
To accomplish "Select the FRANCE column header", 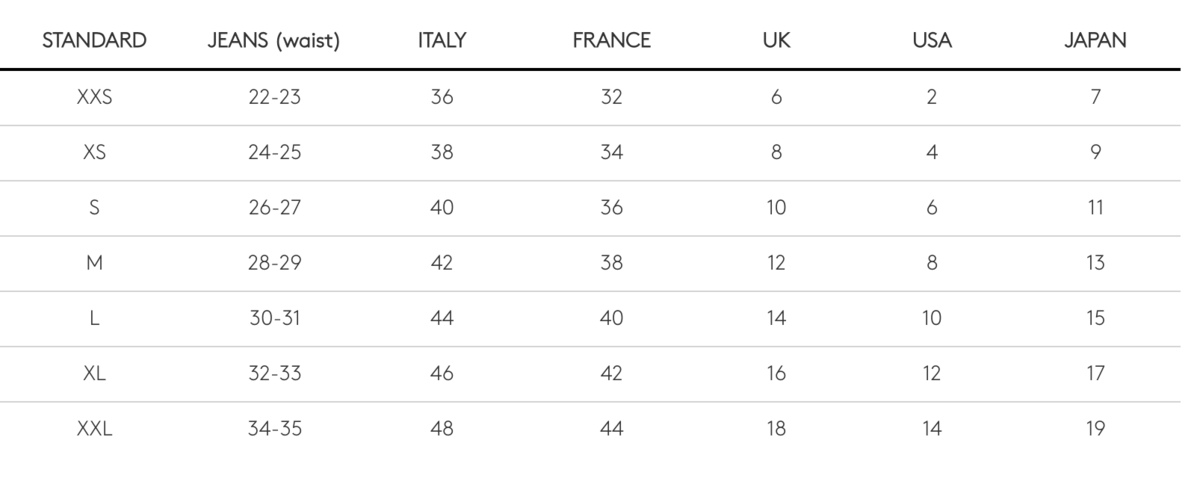I will coord(611,41).
